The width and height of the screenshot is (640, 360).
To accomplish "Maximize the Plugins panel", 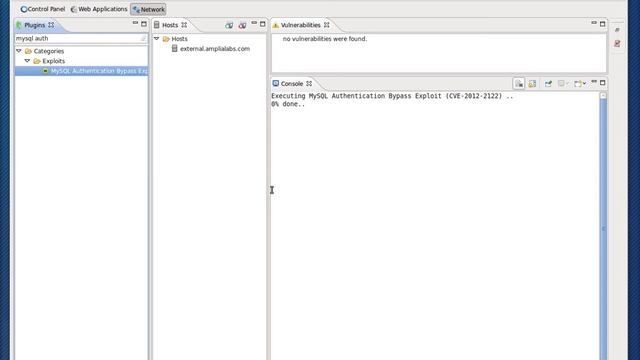I will click(x=144, y=24).
